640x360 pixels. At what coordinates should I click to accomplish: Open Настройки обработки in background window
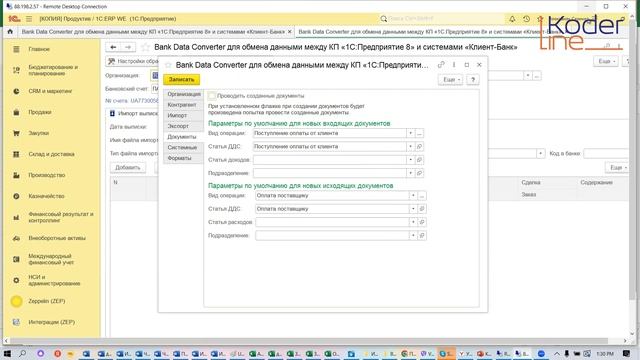(x=132, y=61)
